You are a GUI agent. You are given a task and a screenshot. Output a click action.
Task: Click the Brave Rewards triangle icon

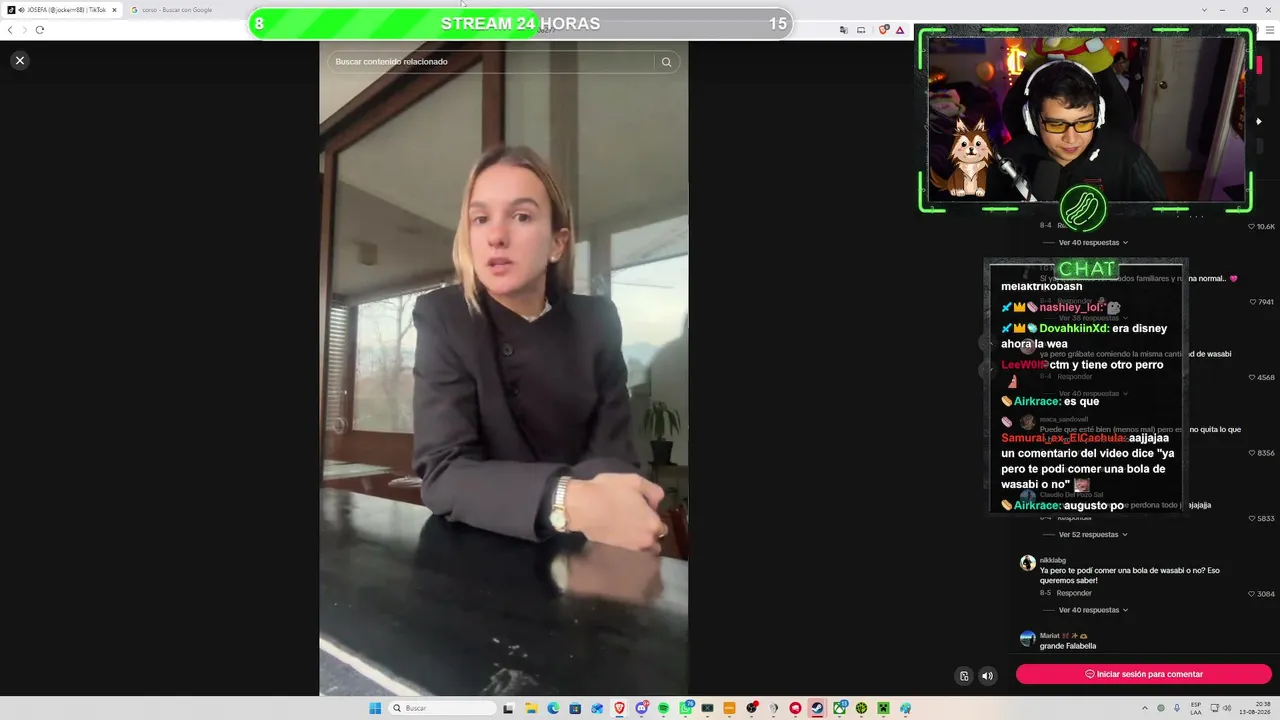[899, 30]
